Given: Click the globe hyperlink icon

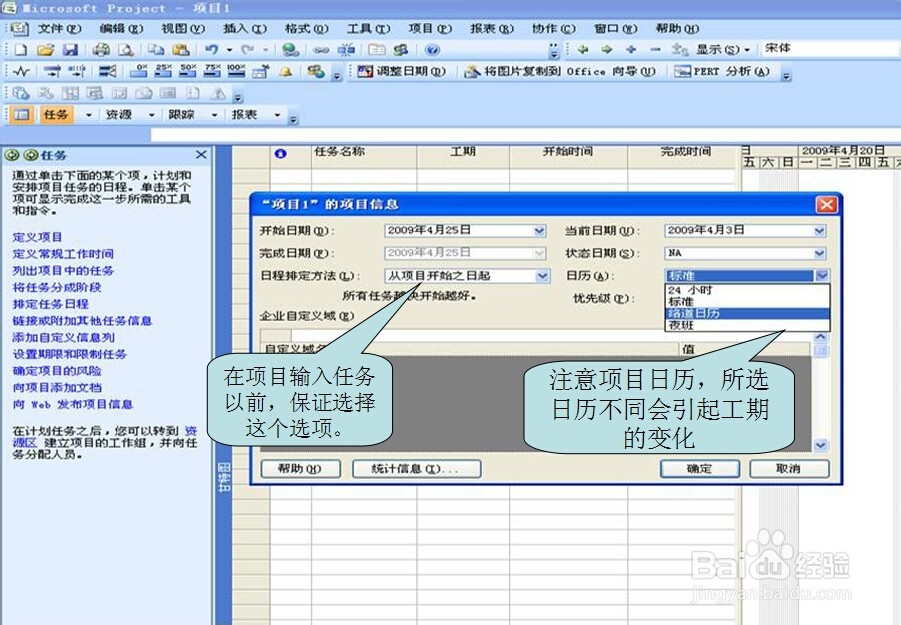Looking at the screenshot, I should pyautogui.click(x=290, y=50).
